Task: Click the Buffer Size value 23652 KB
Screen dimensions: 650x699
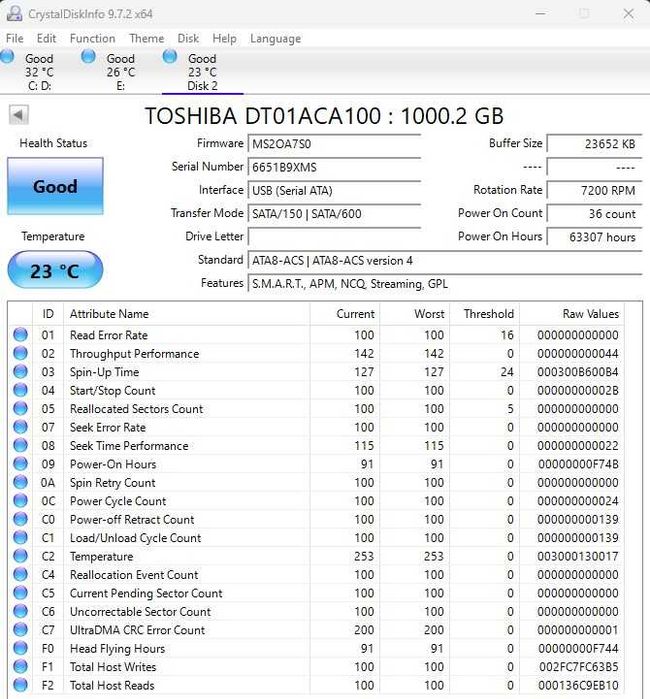Action: click(594, 144)
